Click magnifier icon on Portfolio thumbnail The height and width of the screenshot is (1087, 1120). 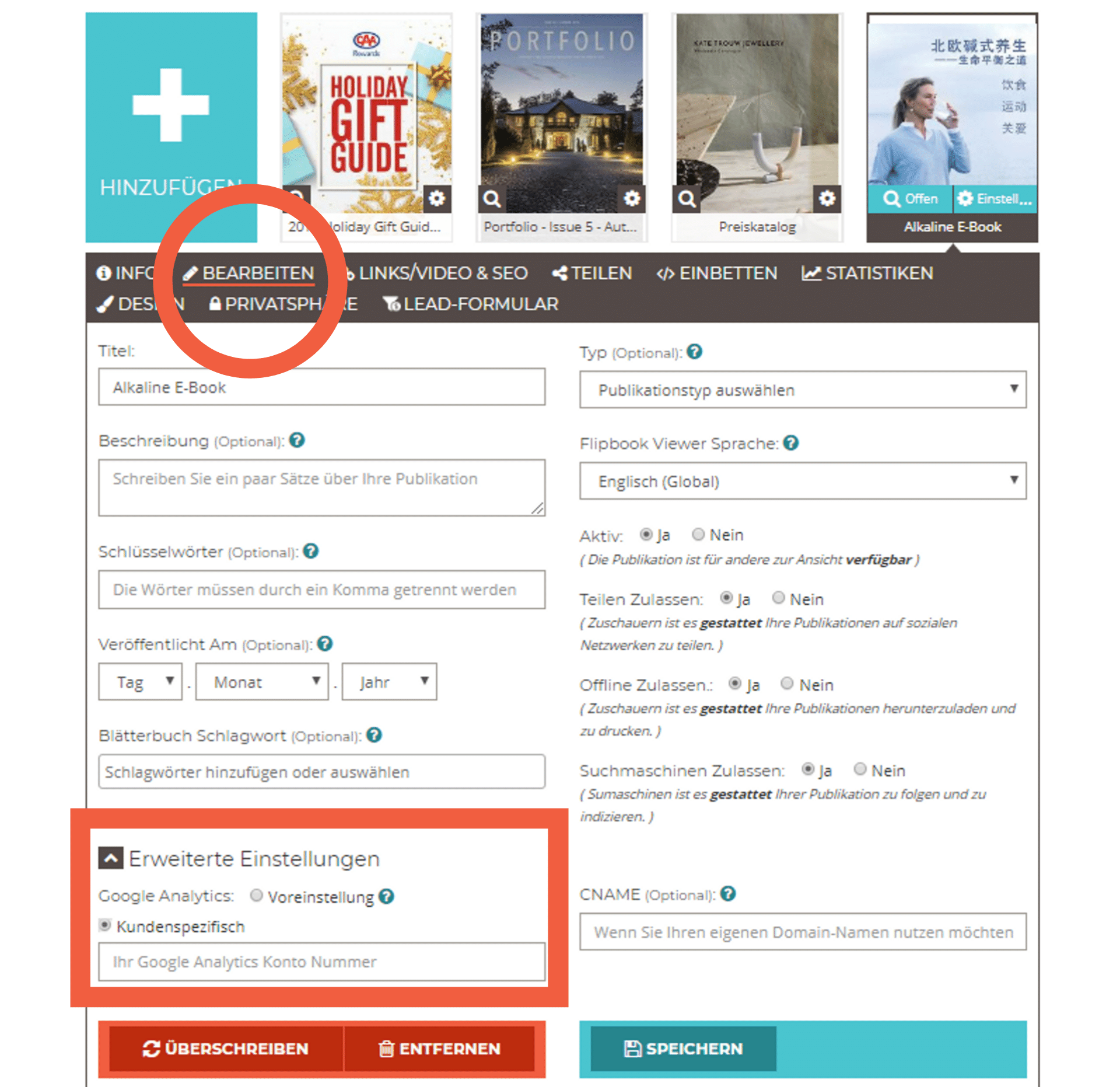pyautogui.click(x=492, y=199)
